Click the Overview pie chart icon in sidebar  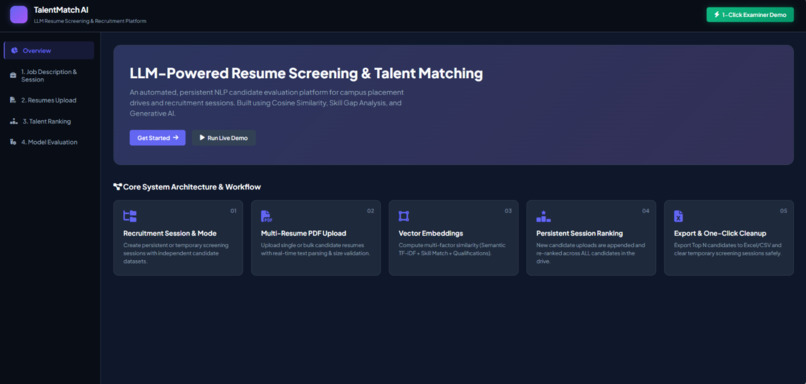click(14, 50)
